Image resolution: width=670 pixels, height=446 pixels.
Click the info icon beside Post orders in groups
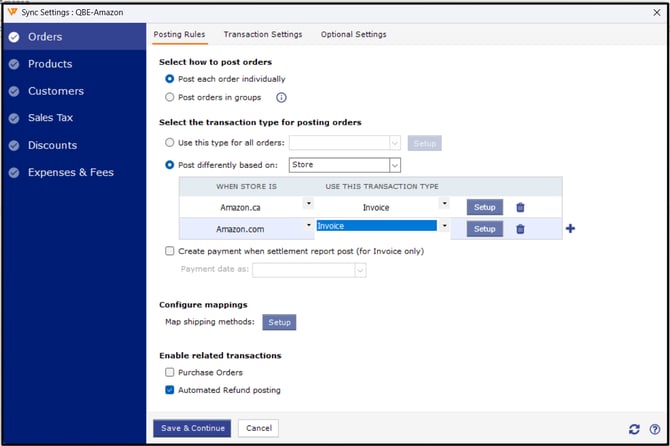point(281,98)
